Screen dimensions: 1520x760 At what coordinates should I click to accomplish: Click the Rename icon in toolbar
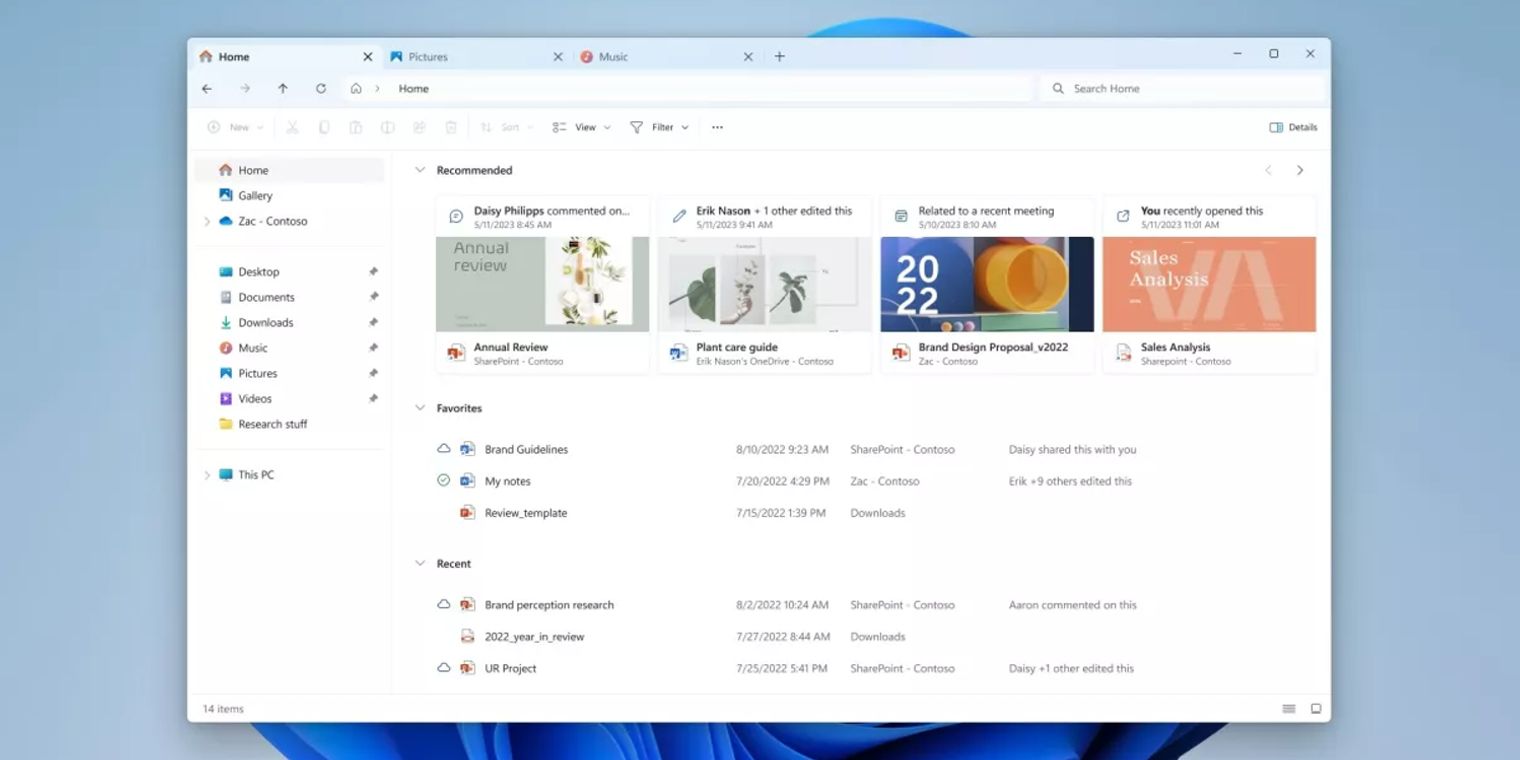(387, 127)
